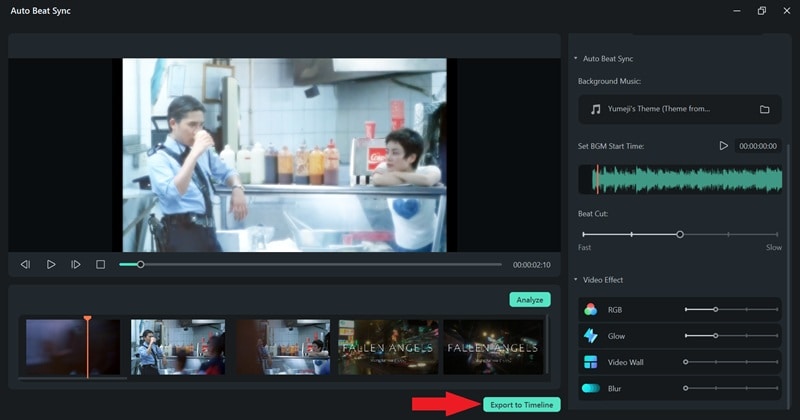The height and width of the screenshot is (420, 800).
Task: Click Export to Timeline button
Action: pyautogui.click(x=521, y=405)
